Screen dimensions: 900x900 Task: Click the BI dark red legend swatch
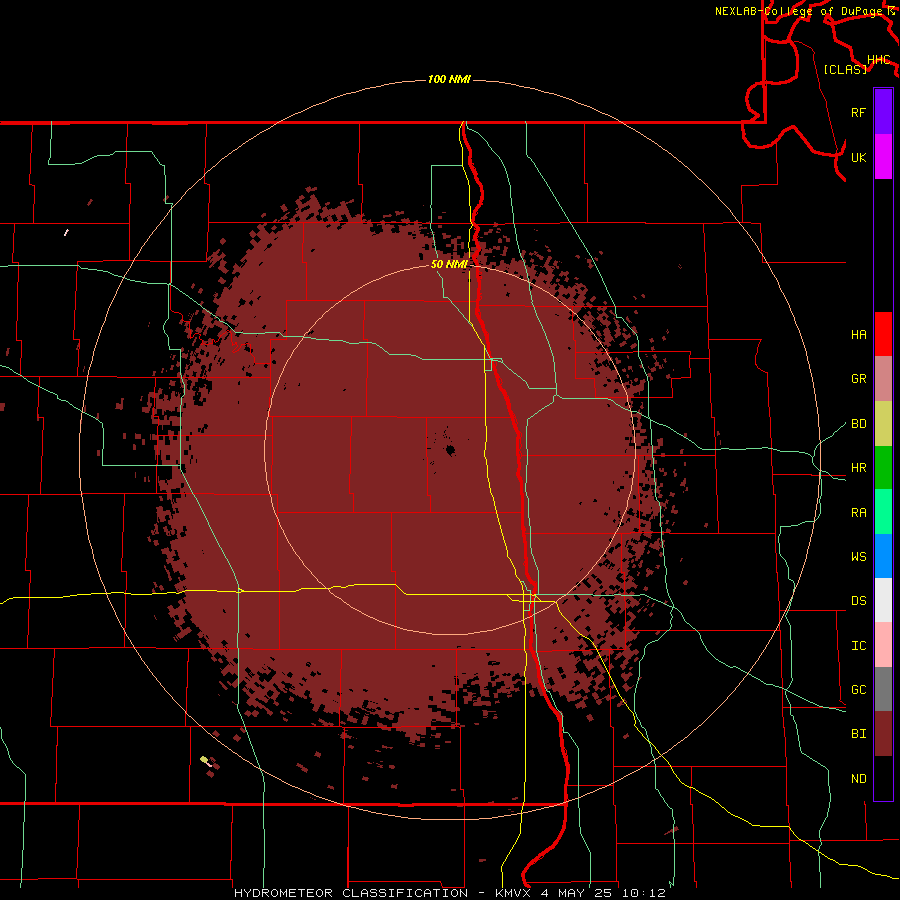883,734
